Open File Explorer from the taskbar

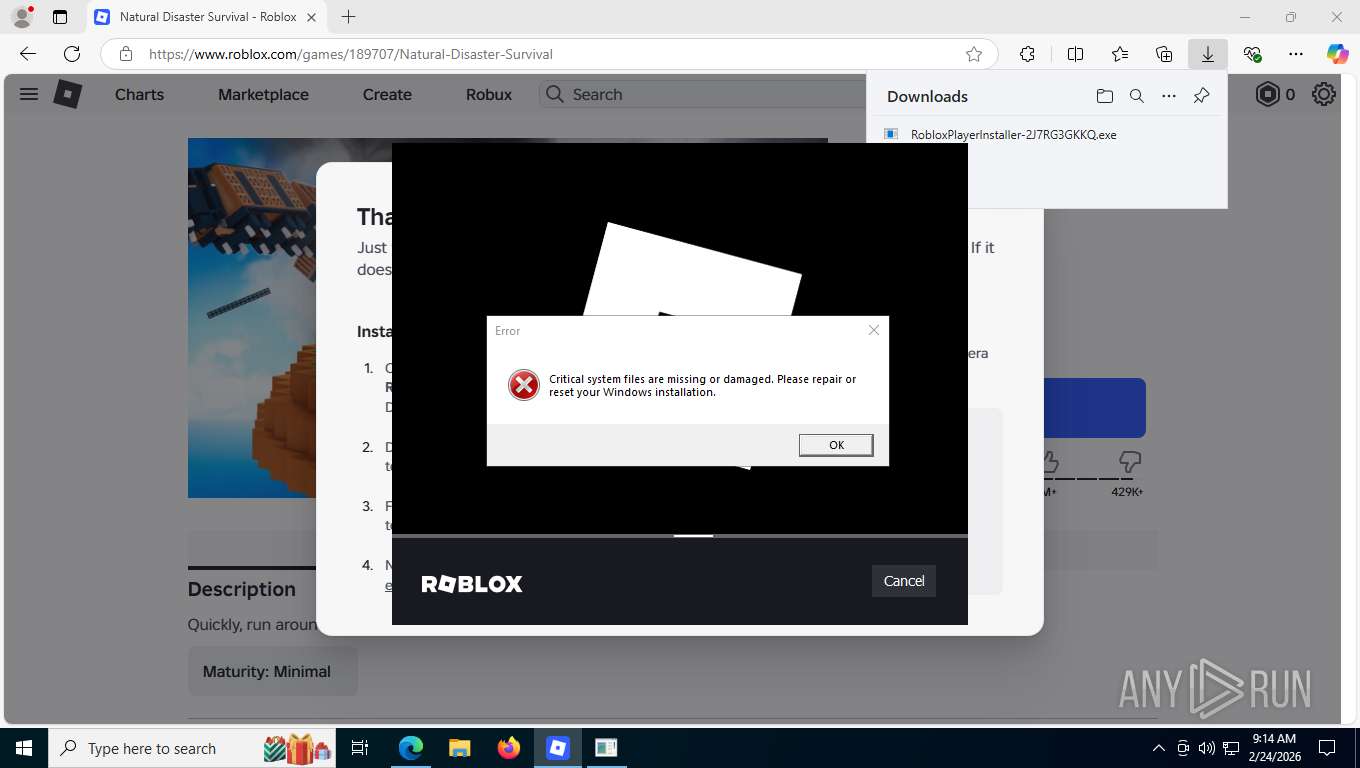point(459,748)
